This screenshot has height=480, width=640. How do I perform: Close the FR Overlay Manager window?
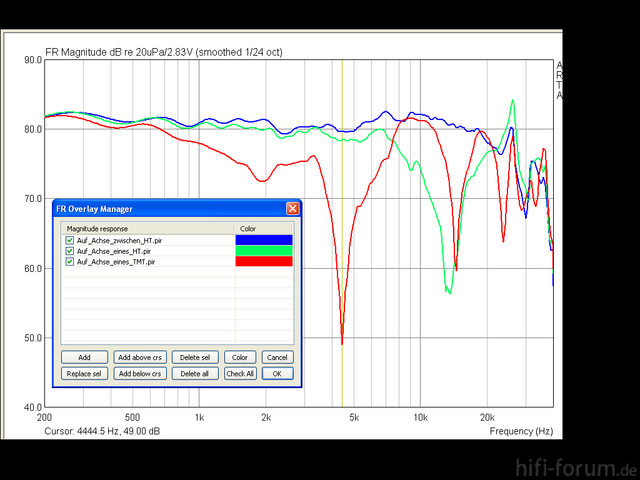pos(292,208)
